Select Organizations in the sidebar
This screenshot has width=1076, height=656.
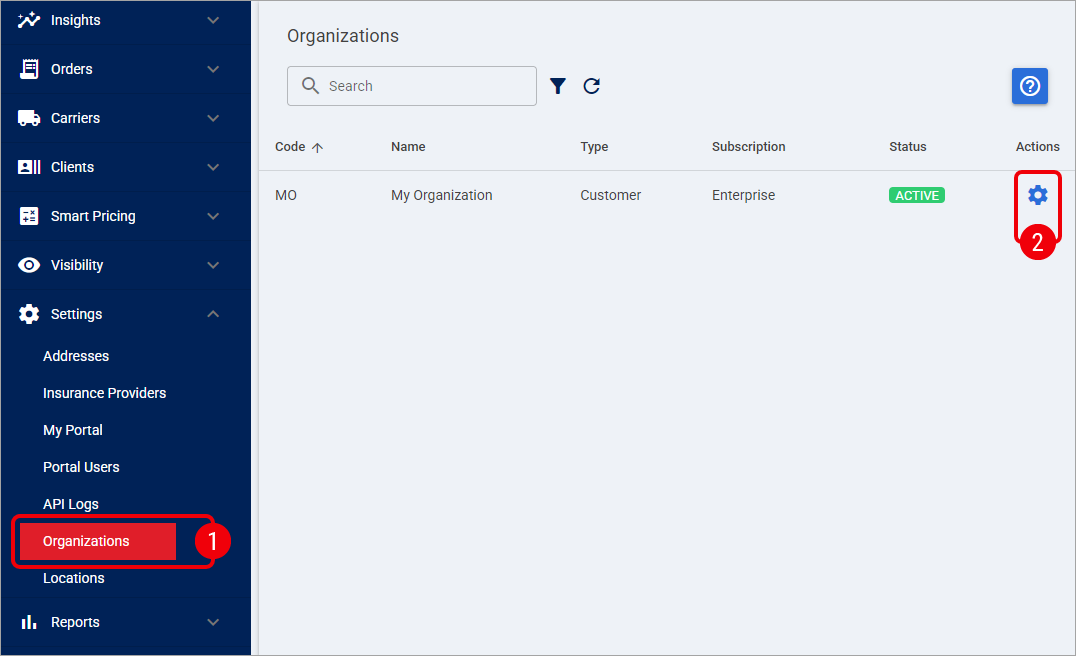point(98,541)
